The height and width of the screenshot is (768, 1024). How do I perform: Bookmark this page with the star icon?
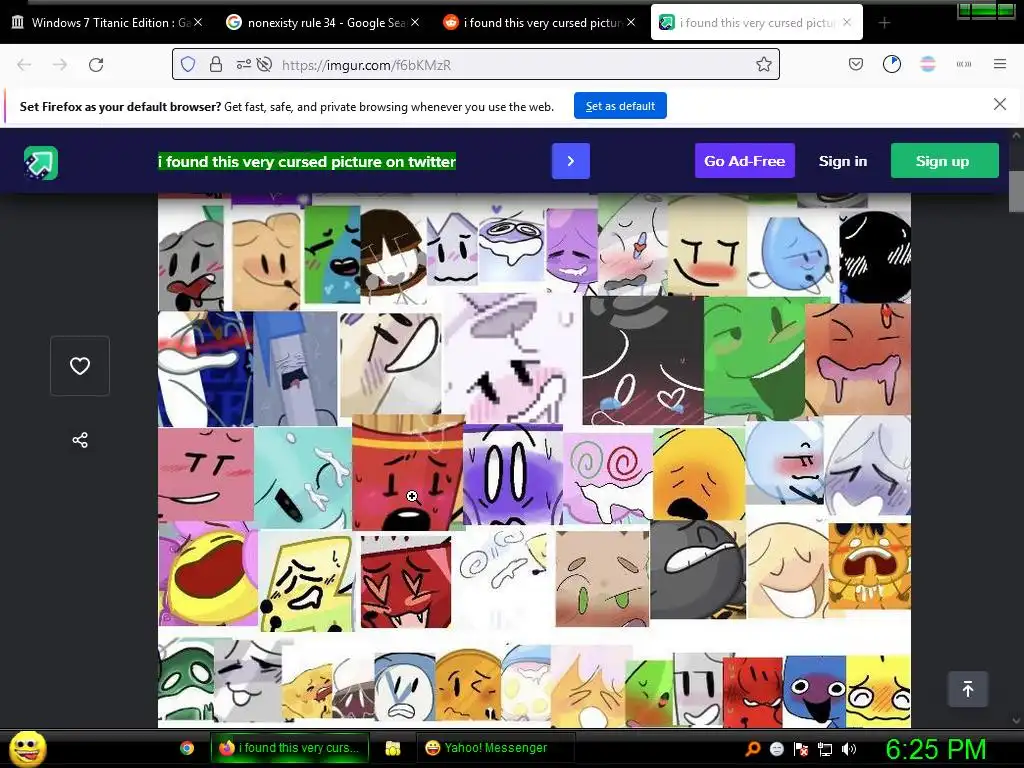pyautogui.click(x=763, y=64)
